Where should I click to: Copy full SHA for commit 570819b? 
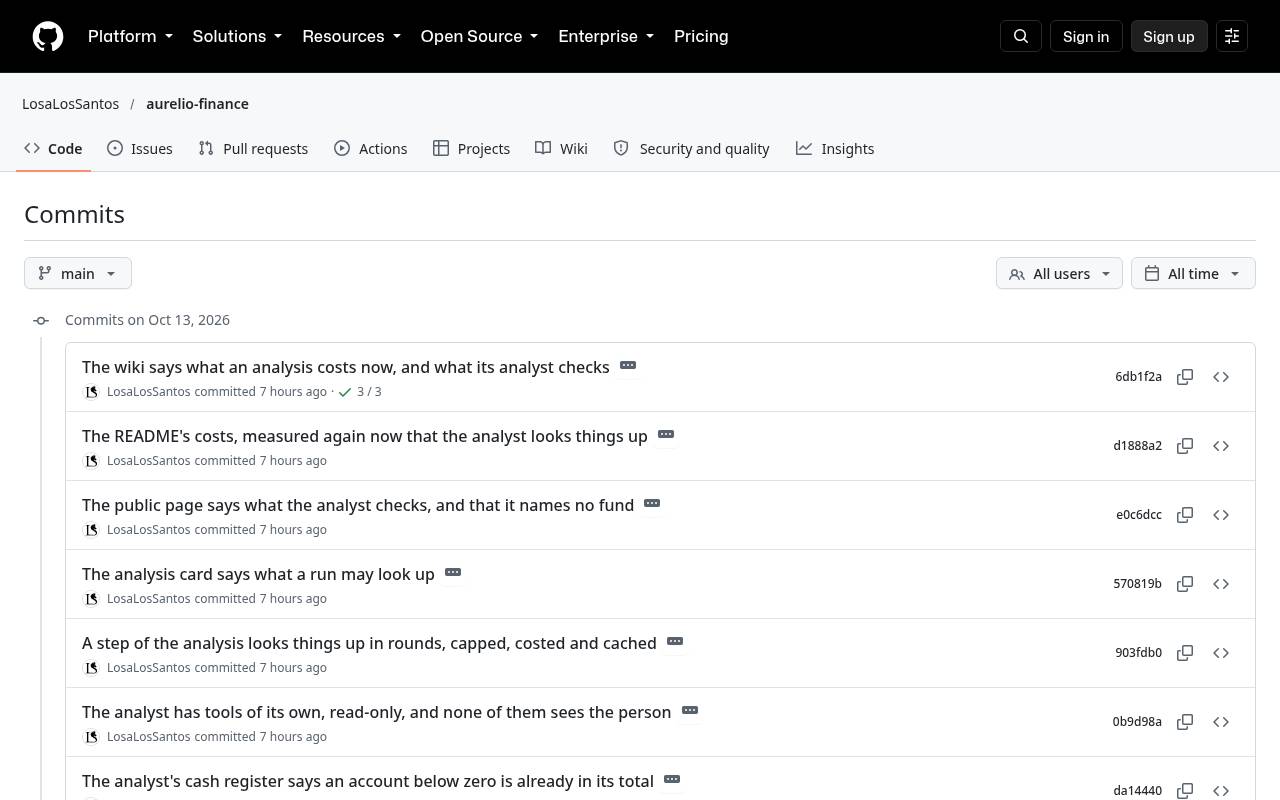pyautogui.click(x=1185, y=584)
